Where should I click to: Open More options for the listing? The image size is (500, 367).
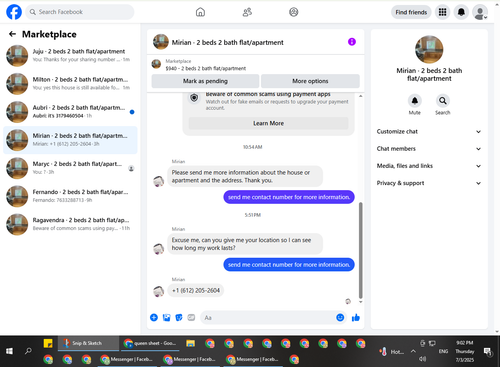[310, 81]
